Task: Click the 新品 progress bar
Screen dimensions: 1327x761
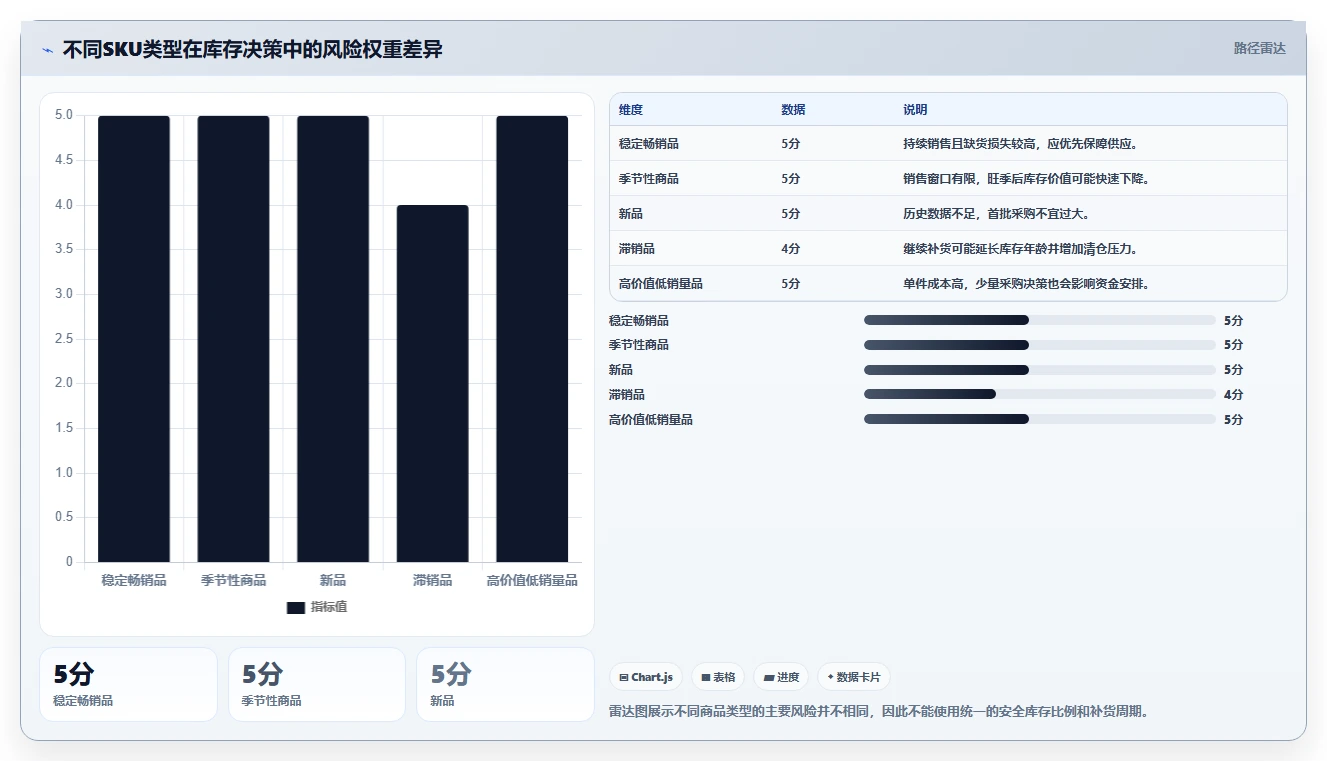Action: tap(1040, 370)
